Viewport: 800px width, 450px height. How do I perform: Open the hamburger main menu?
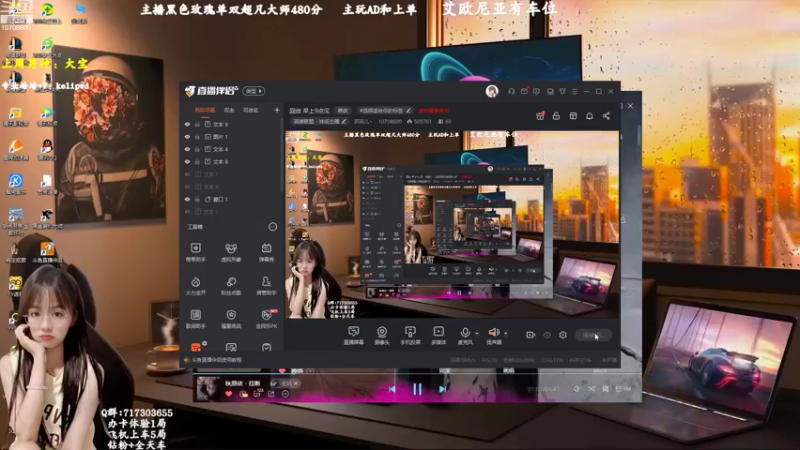574,91
